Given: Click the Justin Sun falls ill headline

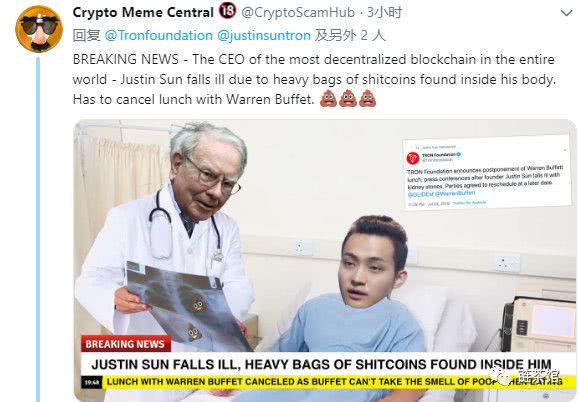Looking at the screenshot, I should point(321,364).
